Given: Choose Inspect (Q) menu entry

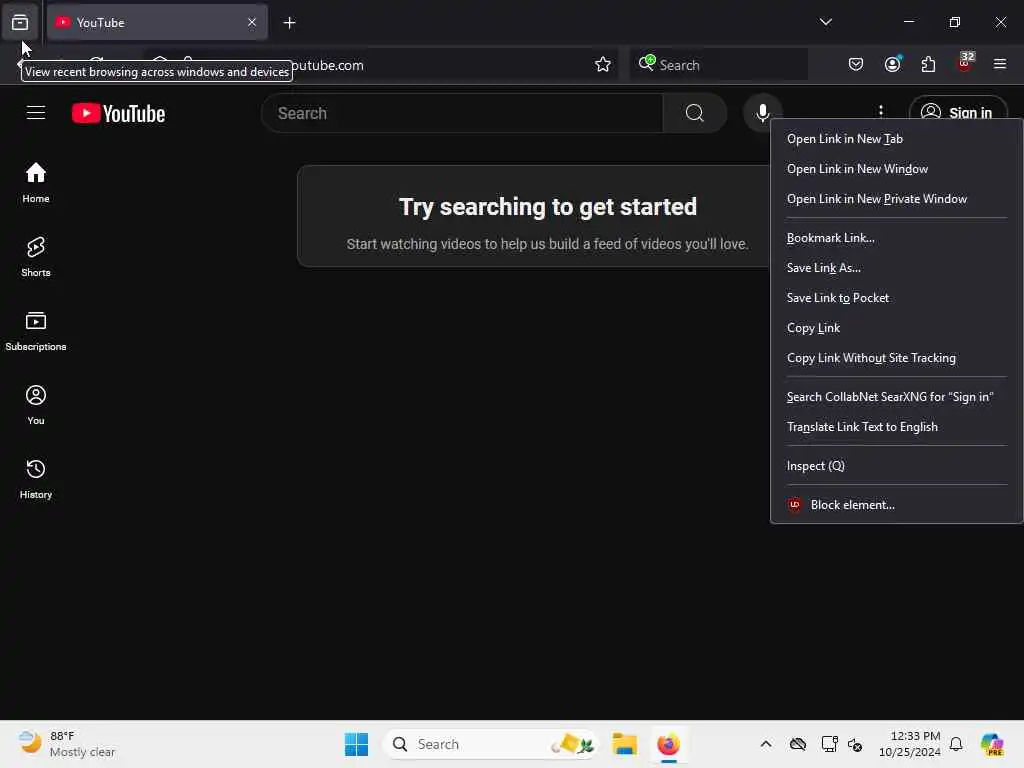Looking at the screenshot, I should [x=896, y=466].
